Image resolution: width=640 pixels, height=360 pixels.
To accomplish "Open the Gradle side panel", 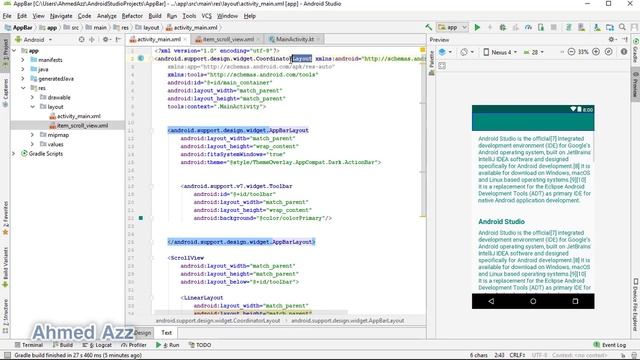I will click(636, 50).
